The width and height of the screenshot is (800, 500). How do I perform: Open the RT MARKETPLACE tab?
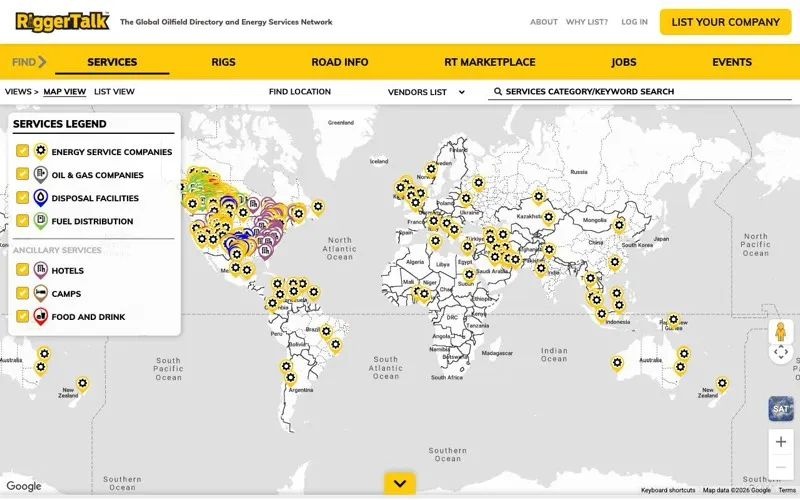pyautogui.click(x=490, y=62)
